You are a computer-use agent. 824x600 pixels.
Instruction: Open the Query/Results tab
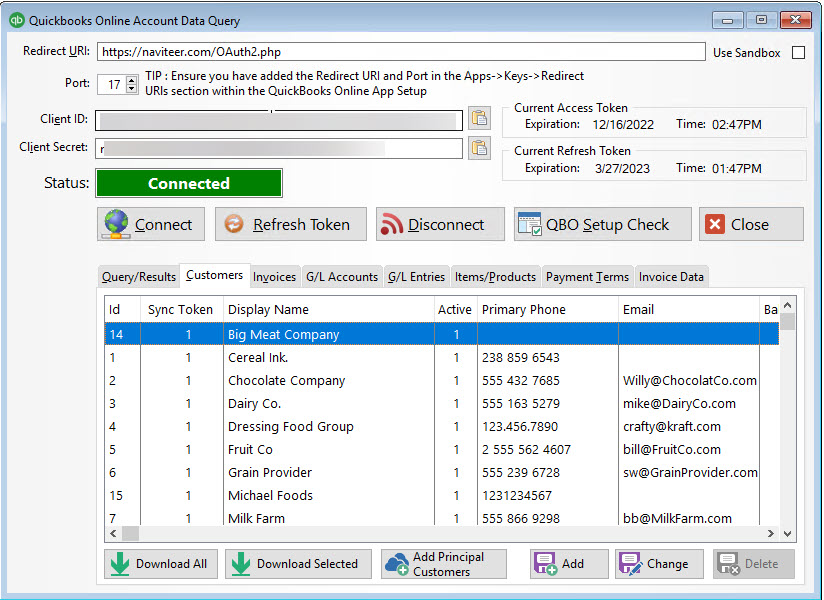(139, 277)
